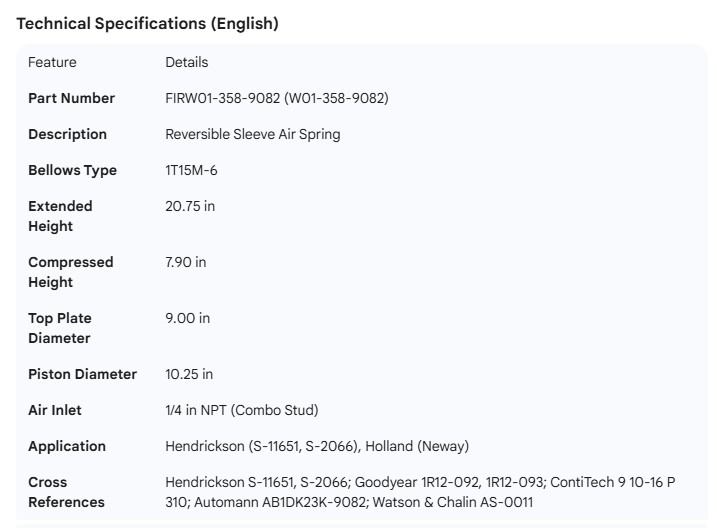
Task: Click the Details column header
Action: 186,62
